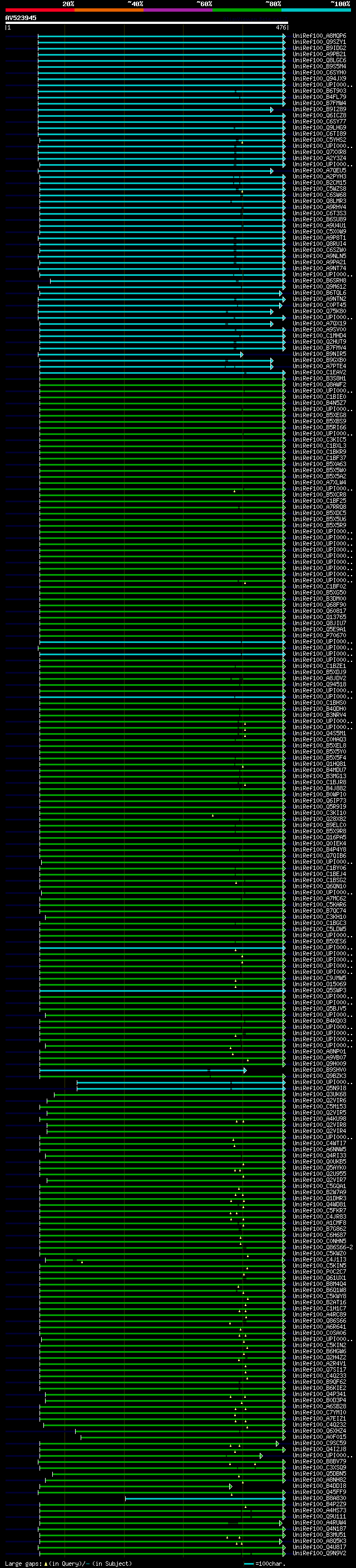Open hit UniRef100_Q8LGC6

tap(319, 60)
